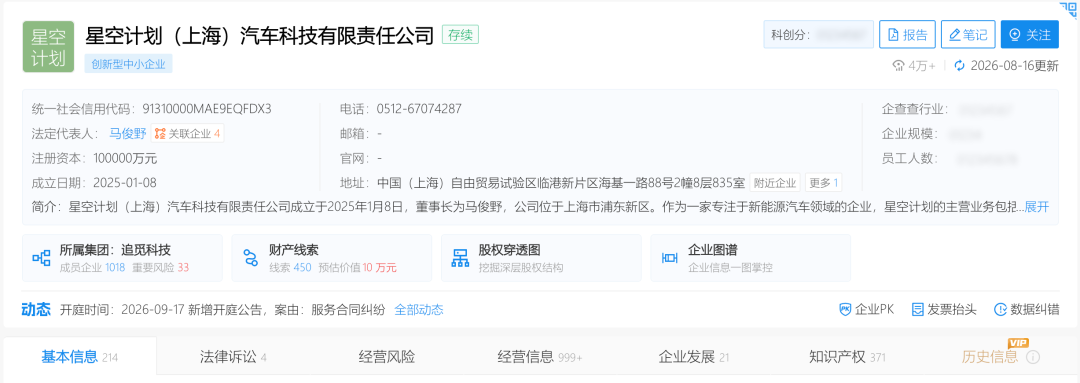Click the 发票抬头 invoice icon
The width and height of the screenshot is (1080, 383).
(917, 310)
